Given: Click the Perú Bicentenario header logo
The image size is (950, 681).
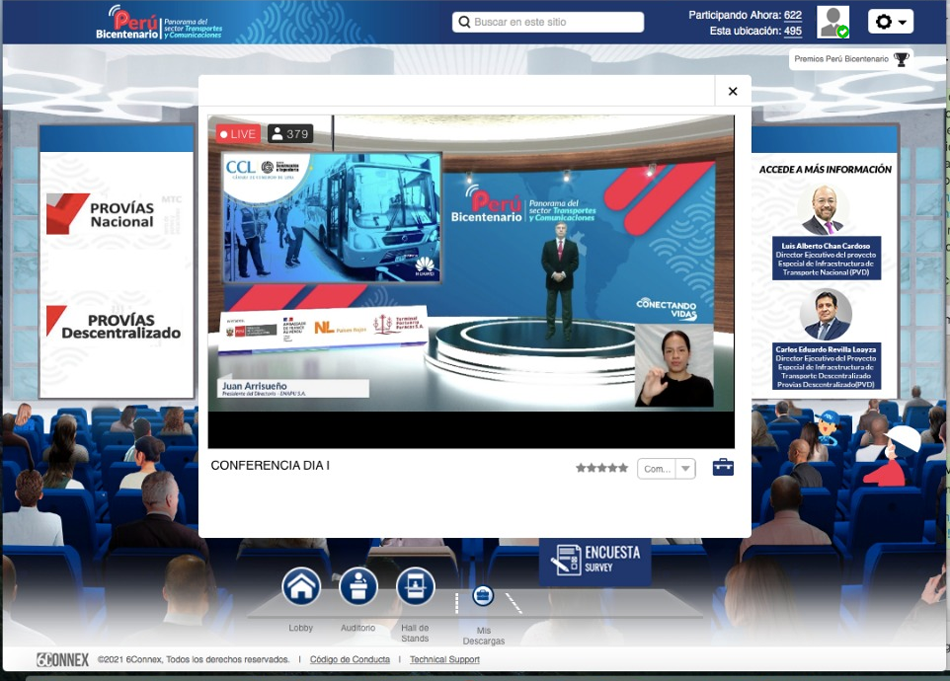Looking at the screenshot, I should coord(159,23).
